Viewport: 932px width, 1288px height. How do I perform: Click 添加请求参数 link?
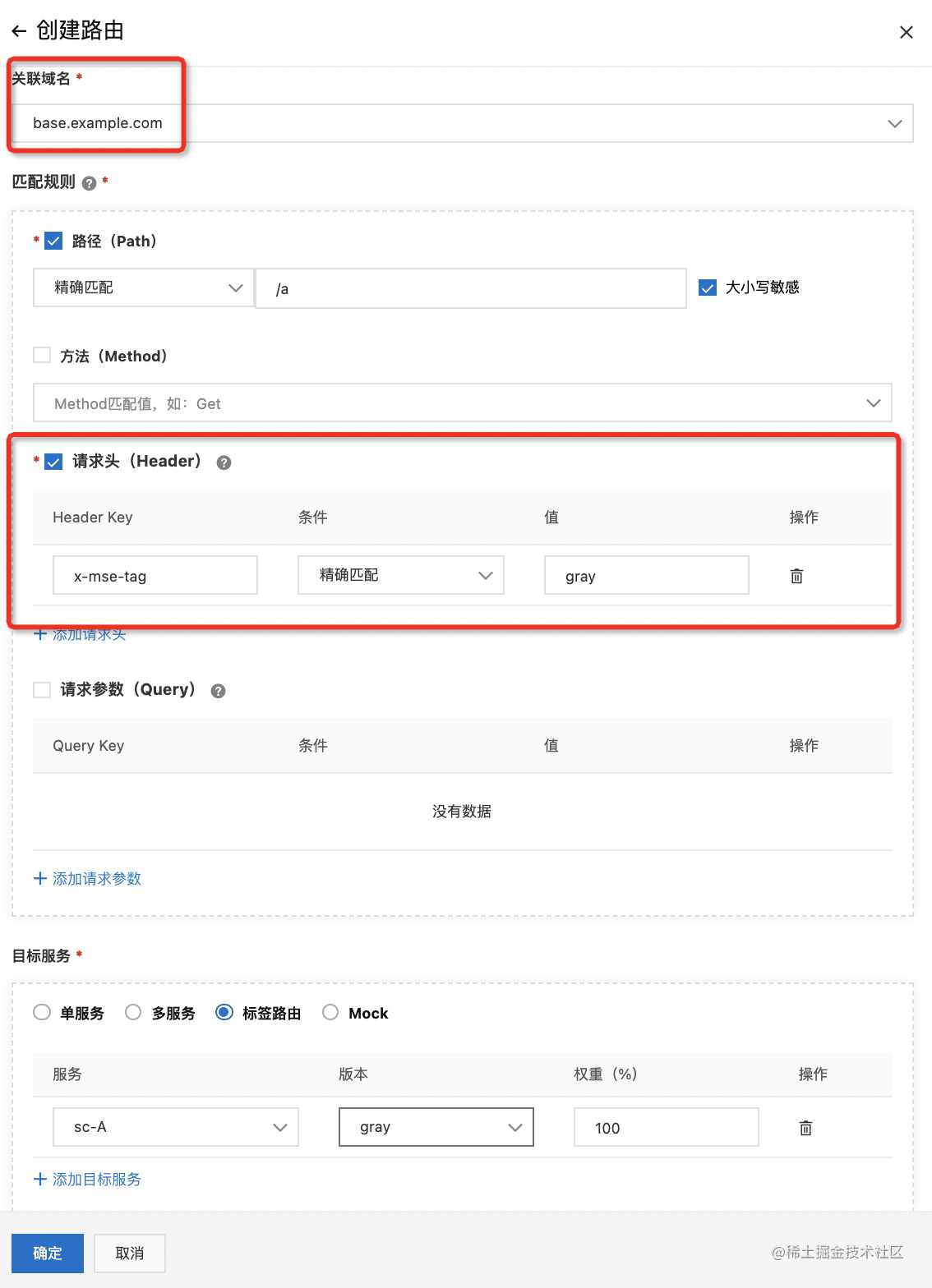pyautogui.click(x=87, y=879)
